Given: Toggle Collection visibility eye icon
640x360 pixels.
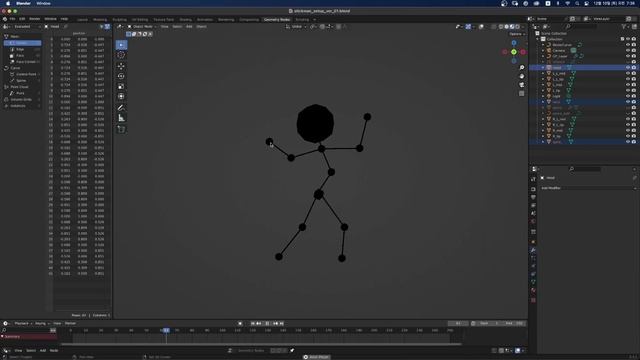Looking at the screenshot, I should [x=628, y=39].
